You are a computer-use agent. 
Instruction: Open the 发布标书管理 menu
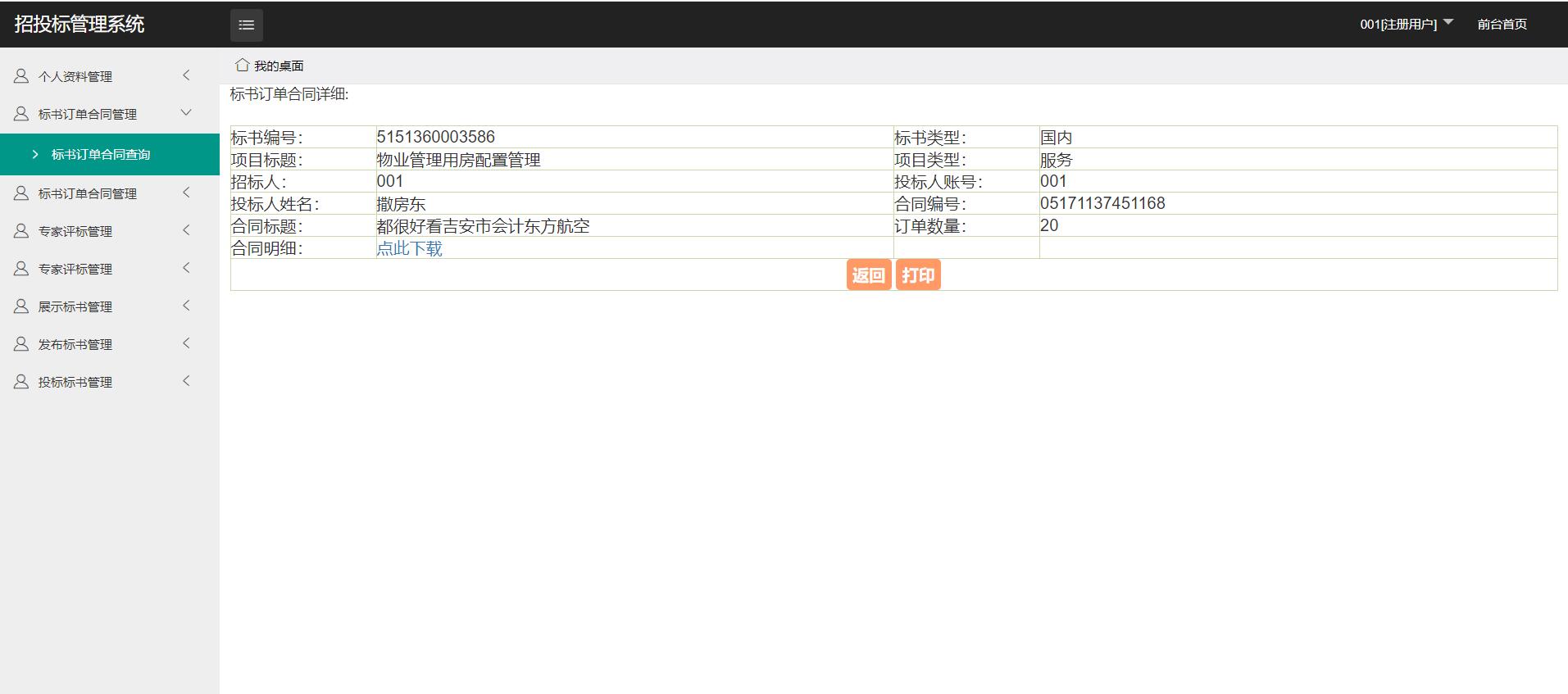point(110,344)
